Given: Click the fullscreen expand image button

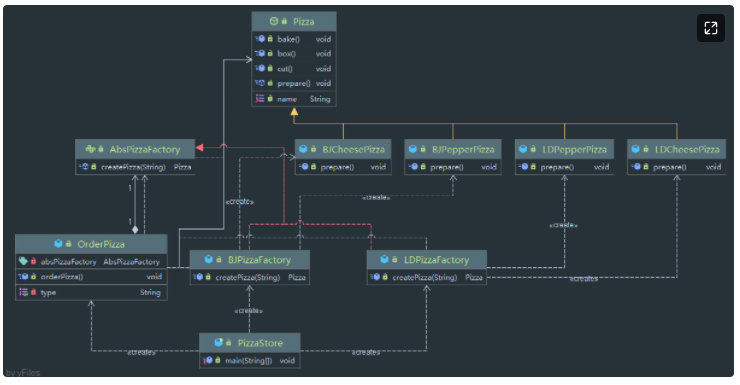Looking at the screenshot, I should [x=711, y=28].
